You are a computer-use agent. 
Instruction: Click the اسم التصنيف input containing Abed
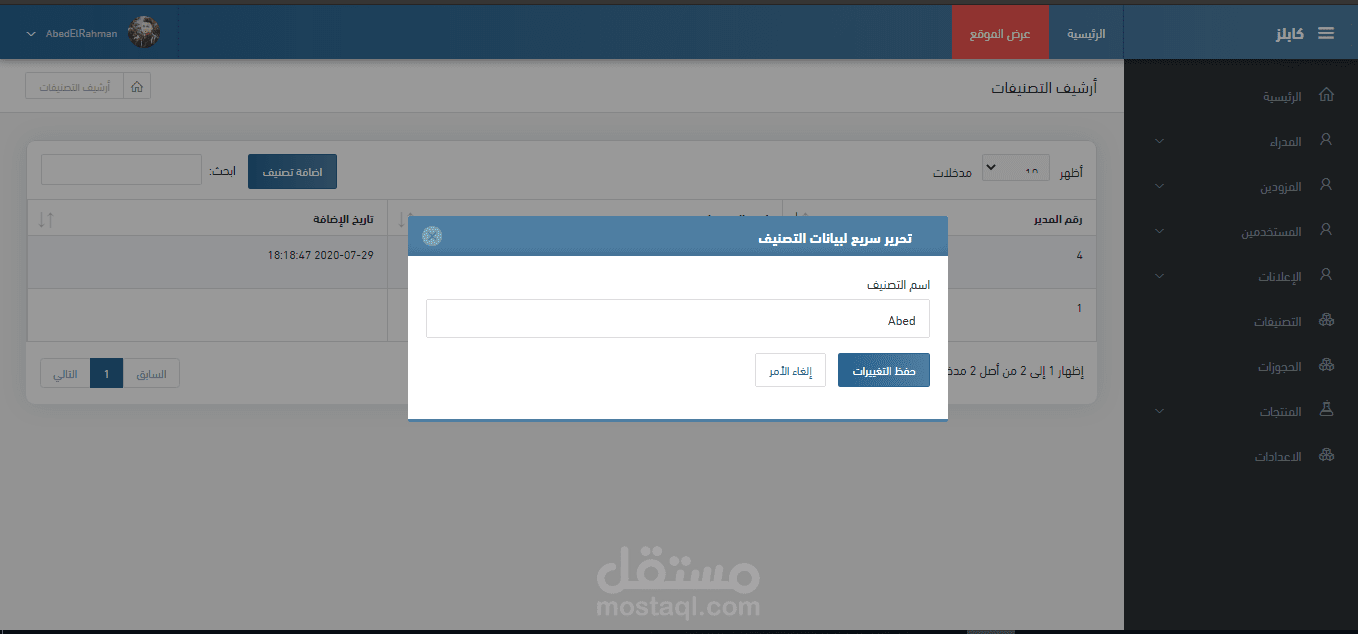coord(678,319)
